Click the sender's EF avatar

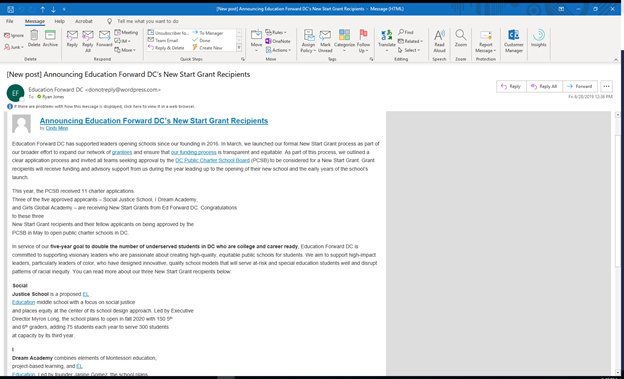tap(16, 94)
